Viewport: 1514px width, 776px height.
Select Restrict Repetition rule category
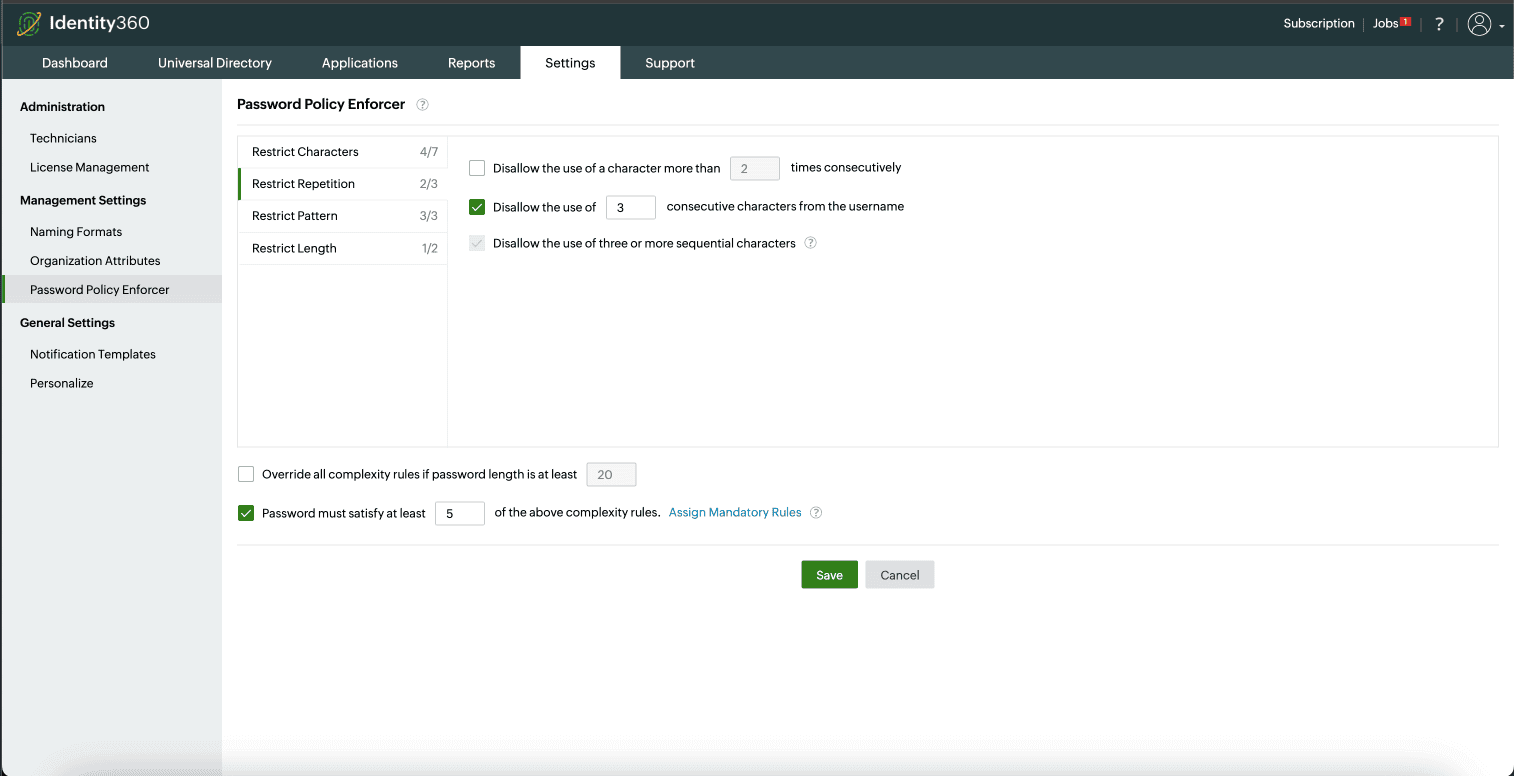342,184
